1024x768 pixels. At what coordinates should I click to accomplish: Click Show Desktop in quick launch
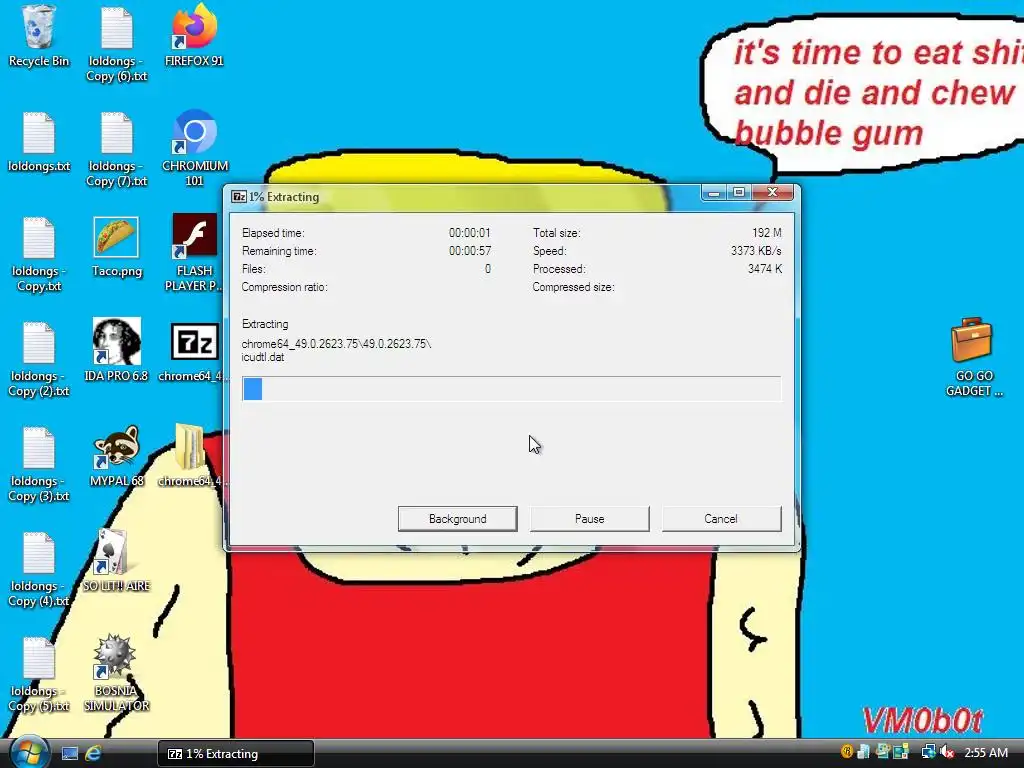click(x=70, y=754)
